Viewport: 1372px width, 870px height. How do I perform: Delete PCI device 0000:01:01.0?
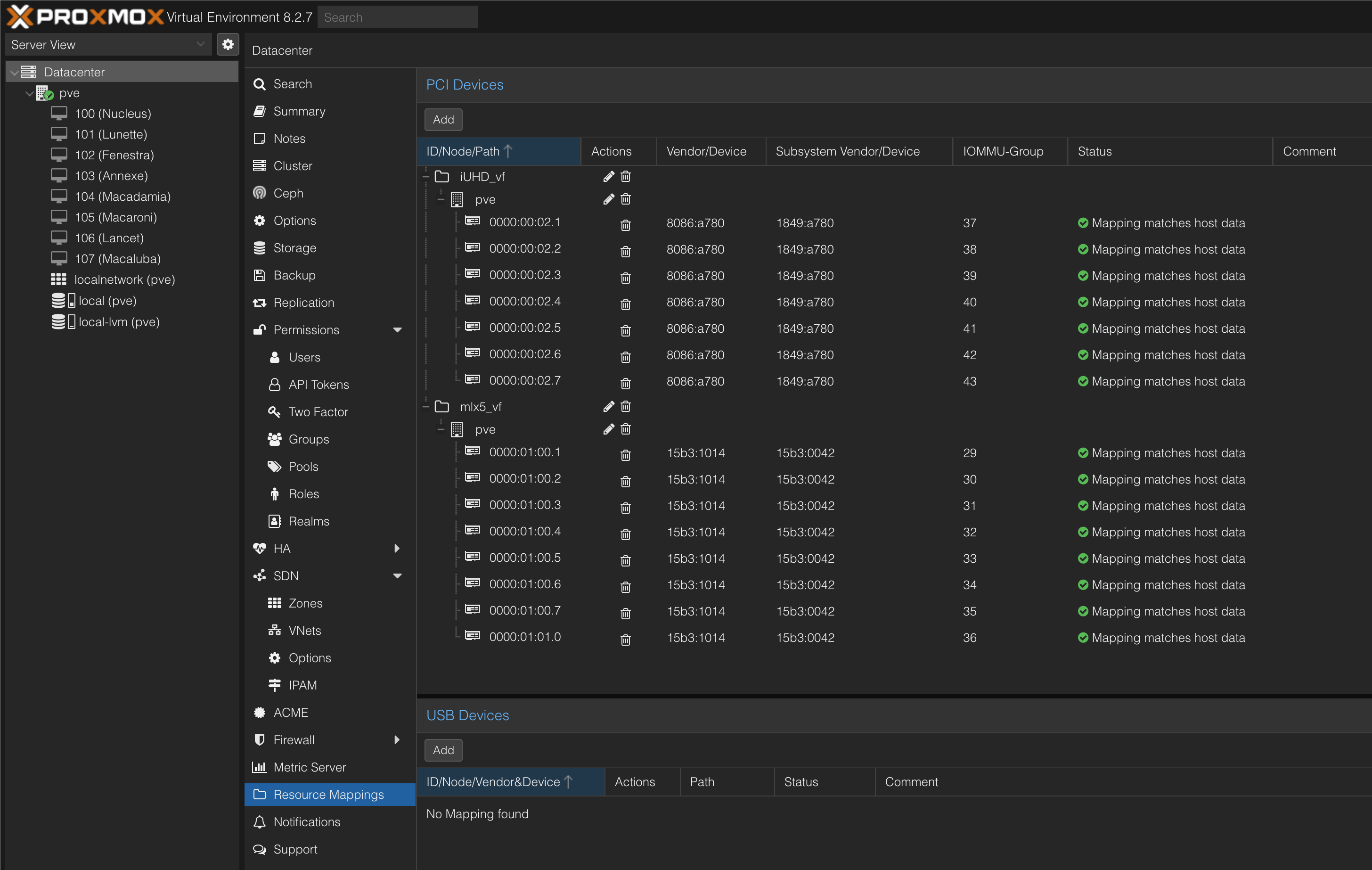[625, 640]
